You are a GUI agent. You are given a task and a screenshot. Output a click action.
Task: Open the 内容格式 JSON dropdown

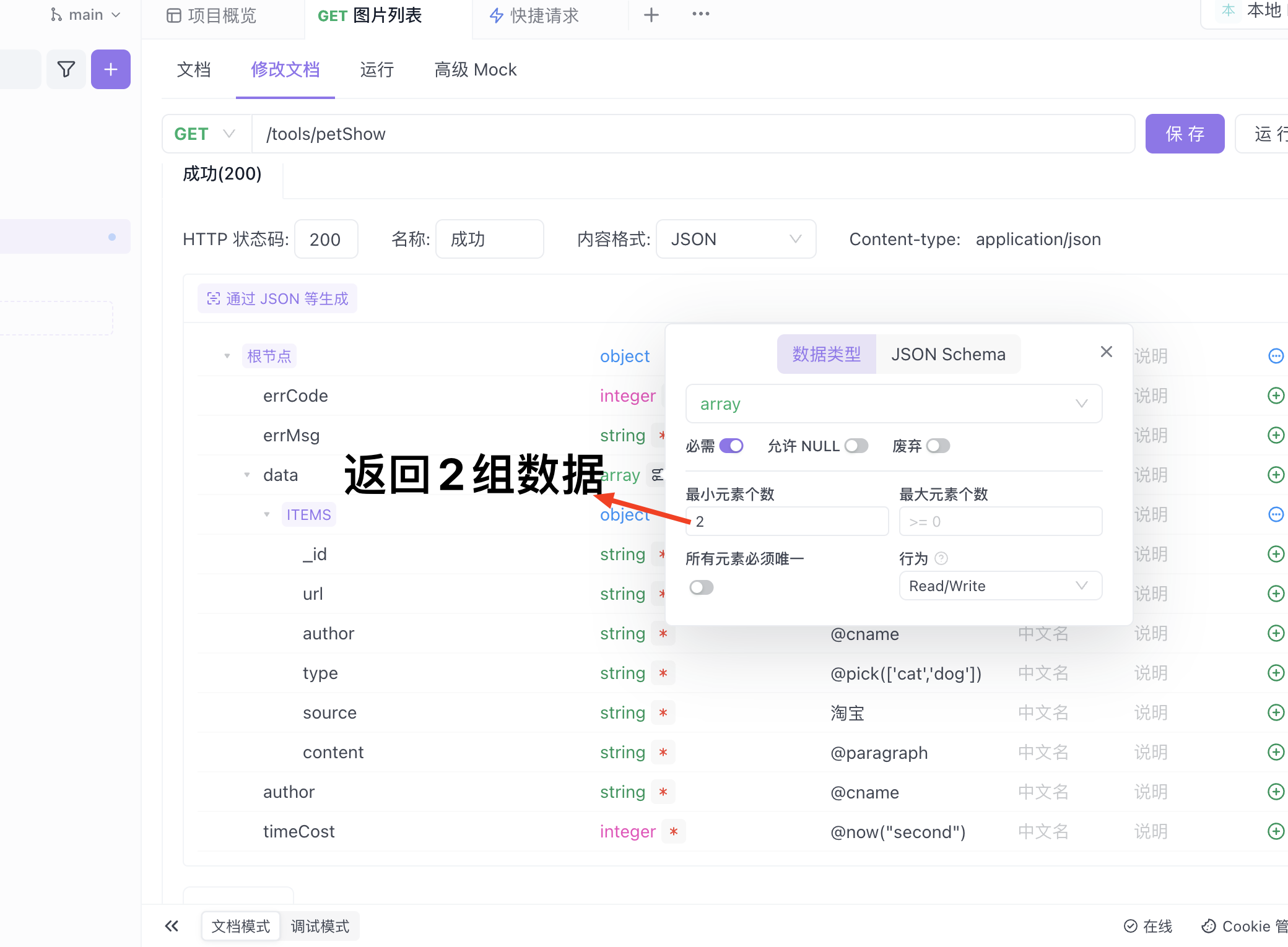(x=736, y=239)
